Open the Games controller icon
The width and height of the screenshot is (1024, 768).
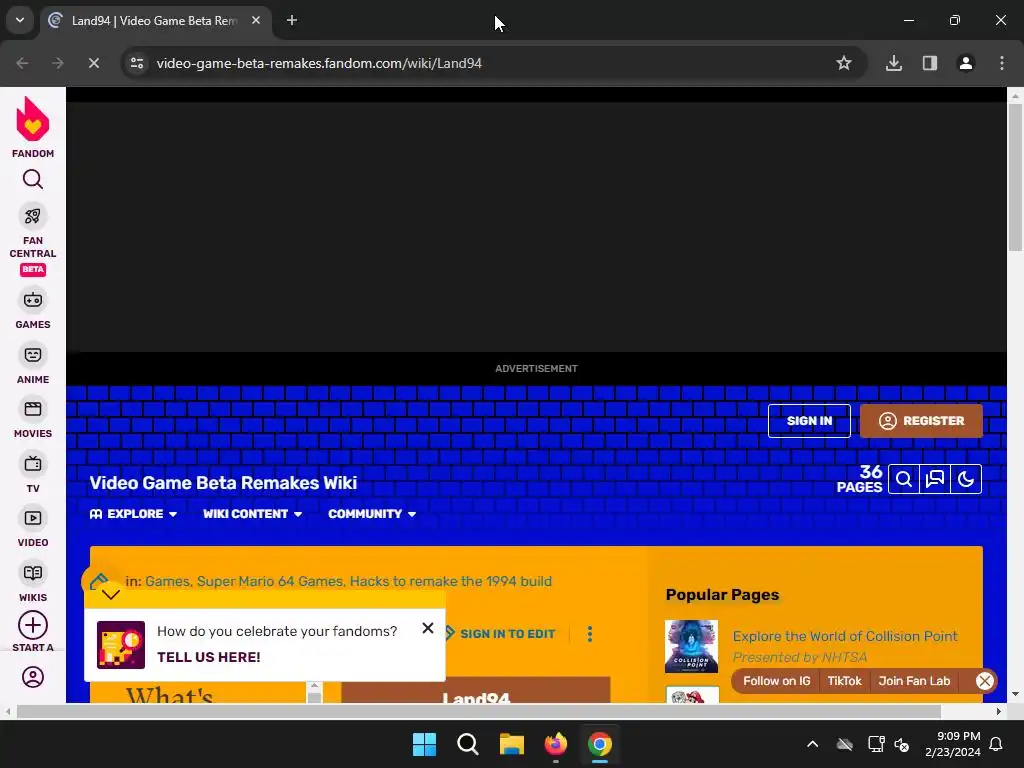pos(33,300)
